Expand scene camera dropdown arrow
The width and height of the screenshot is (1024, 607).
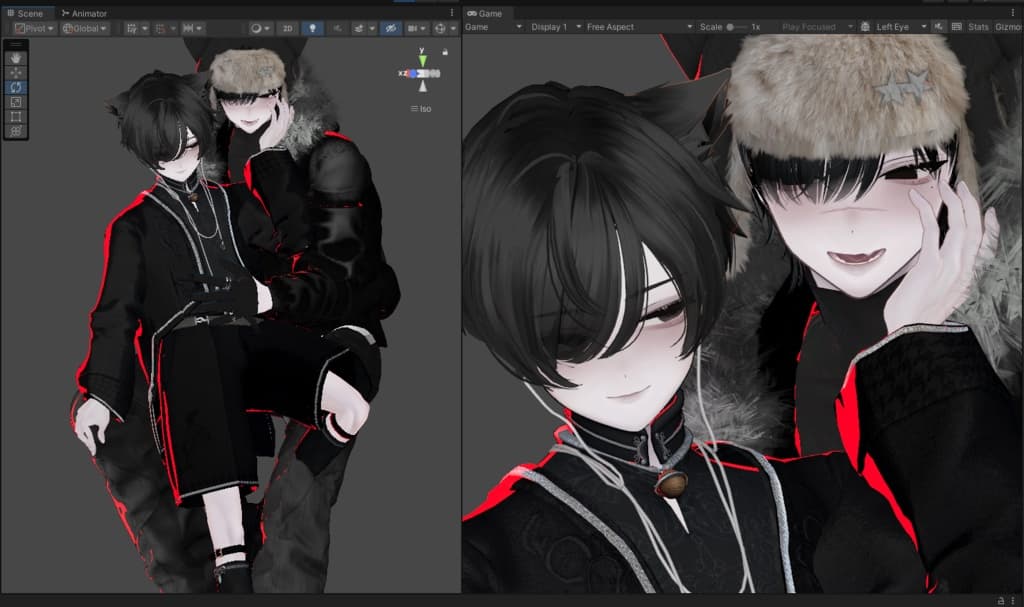424,28
